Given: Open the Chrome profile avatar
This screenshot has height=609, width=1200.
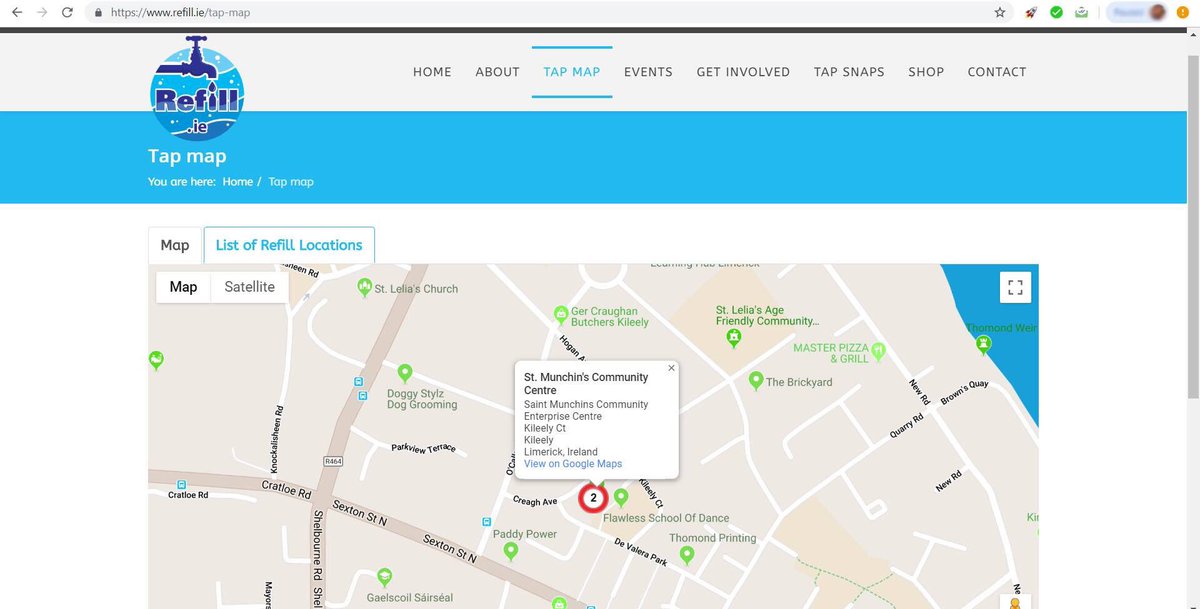Looking at the screenshot, I should point(1157,13).
